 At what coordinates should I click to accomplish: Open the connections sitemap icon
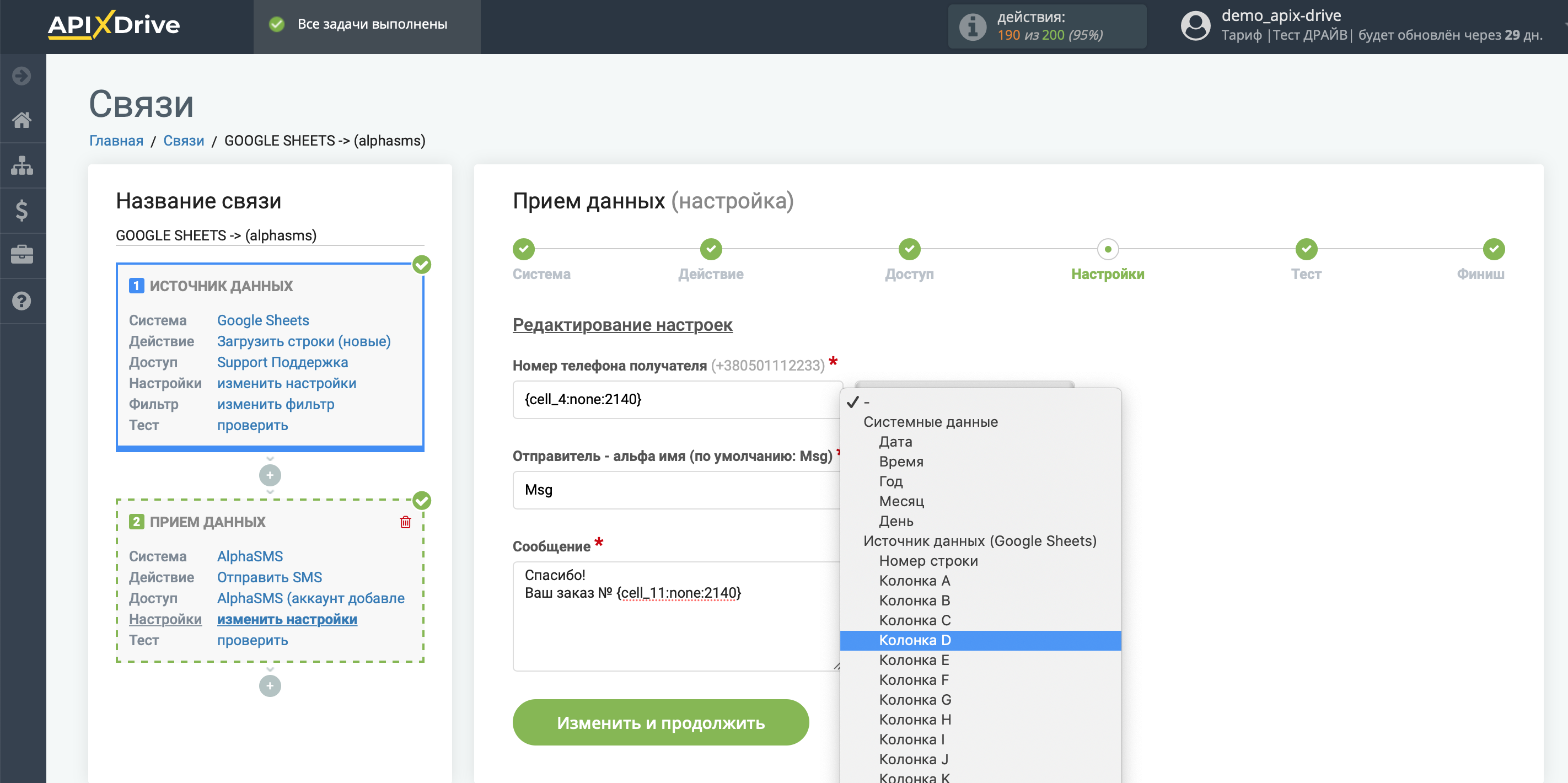tap(22, 165)
